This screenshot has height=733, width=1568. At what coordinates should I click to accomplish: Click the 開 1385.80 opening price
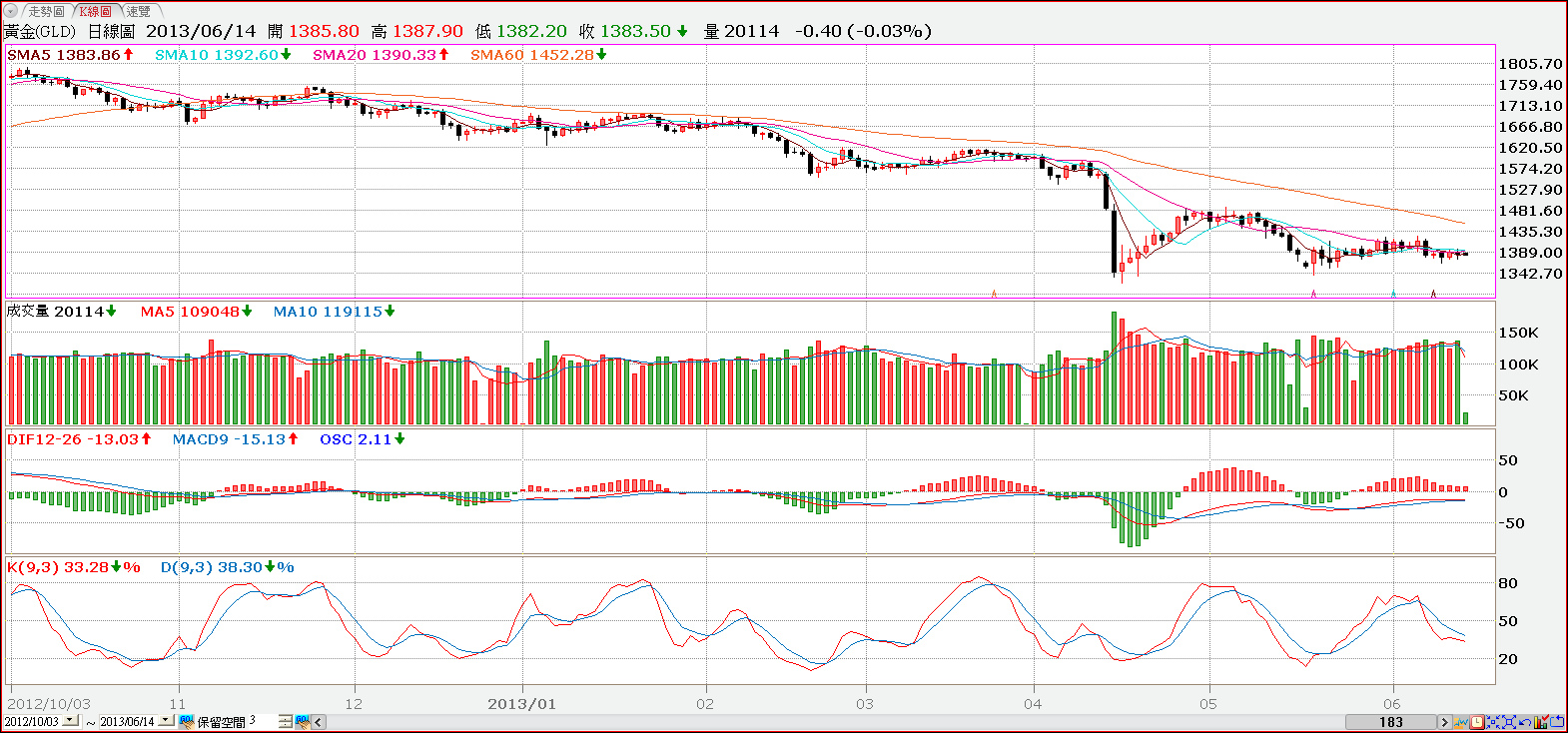pyautogui.click(x=313, y=32)
